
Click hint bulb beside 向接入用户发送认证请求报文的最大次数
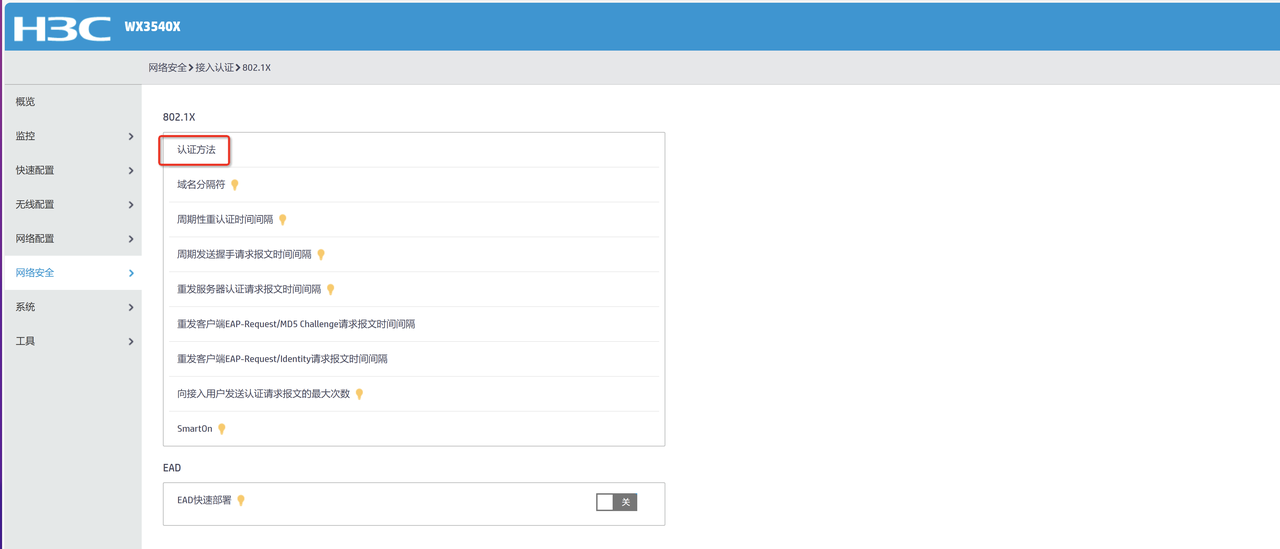(x=359, y=394)
